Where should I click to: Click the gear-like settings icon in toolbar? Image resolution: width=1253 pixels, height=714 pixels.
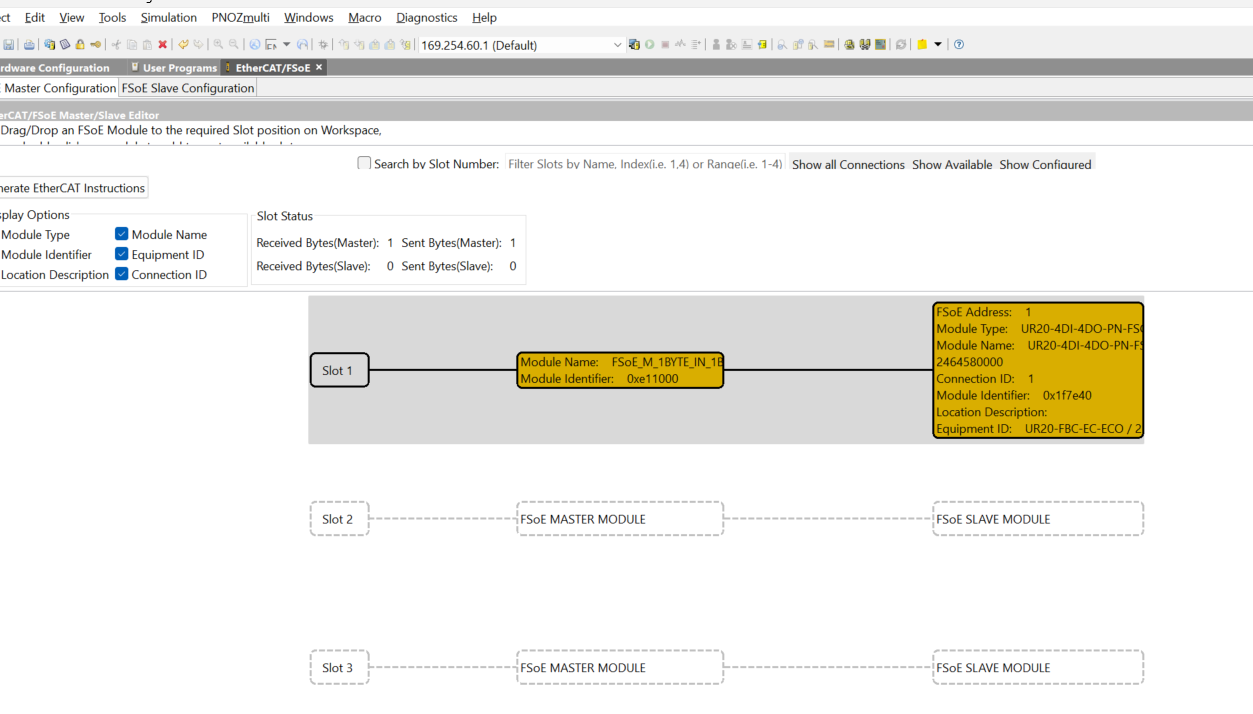tap(323, 44)
